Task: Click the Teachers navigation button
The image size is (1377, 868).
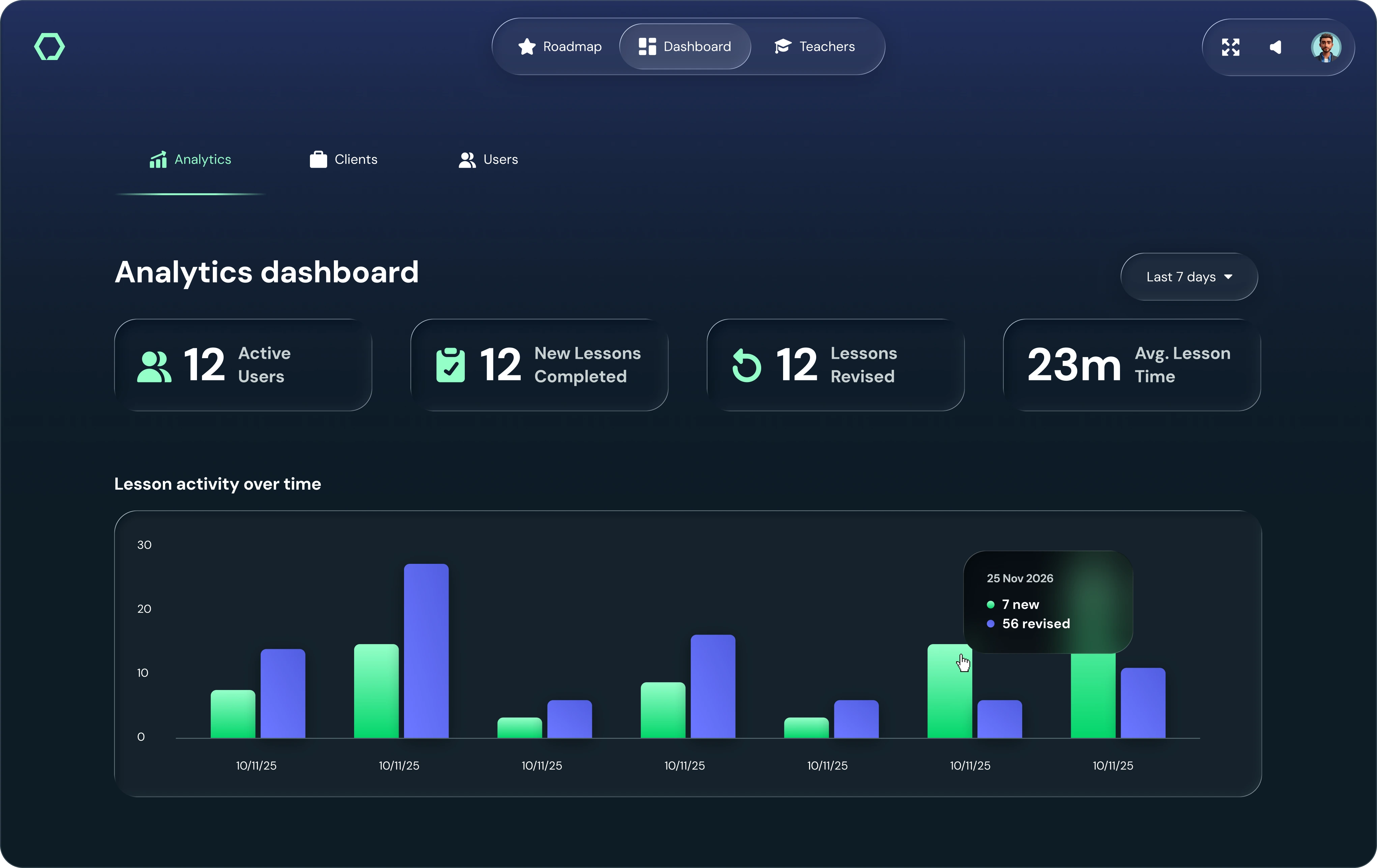Action: 814,46
